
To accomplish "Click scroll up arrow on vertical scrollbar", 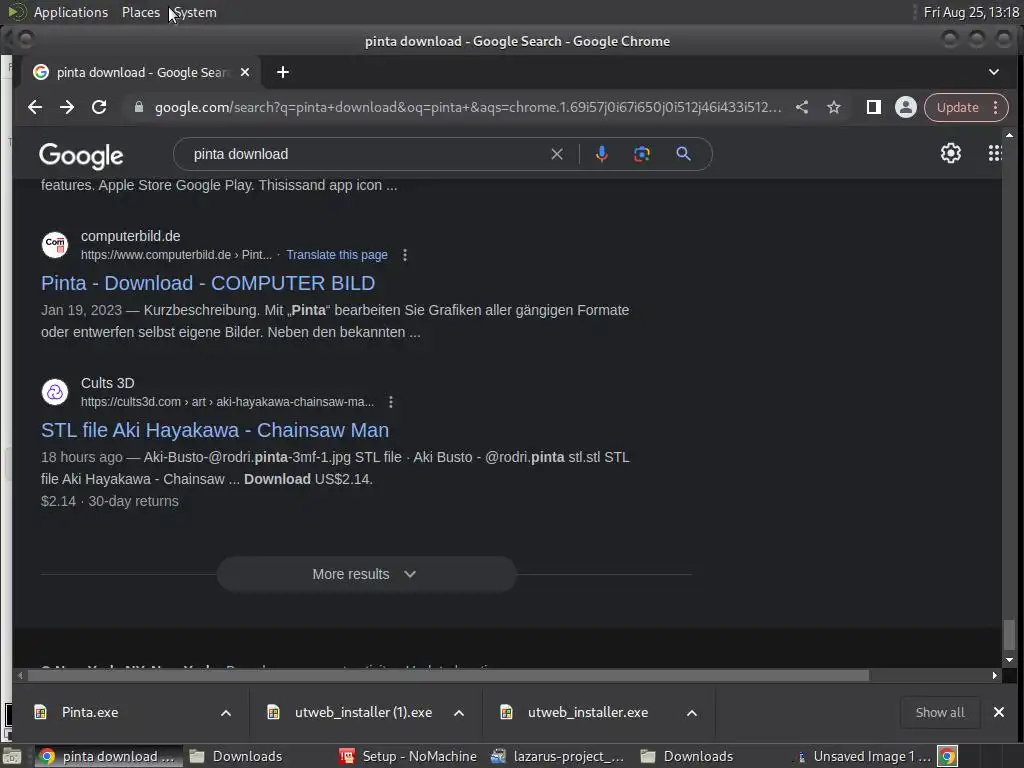I will [1009, 135].
